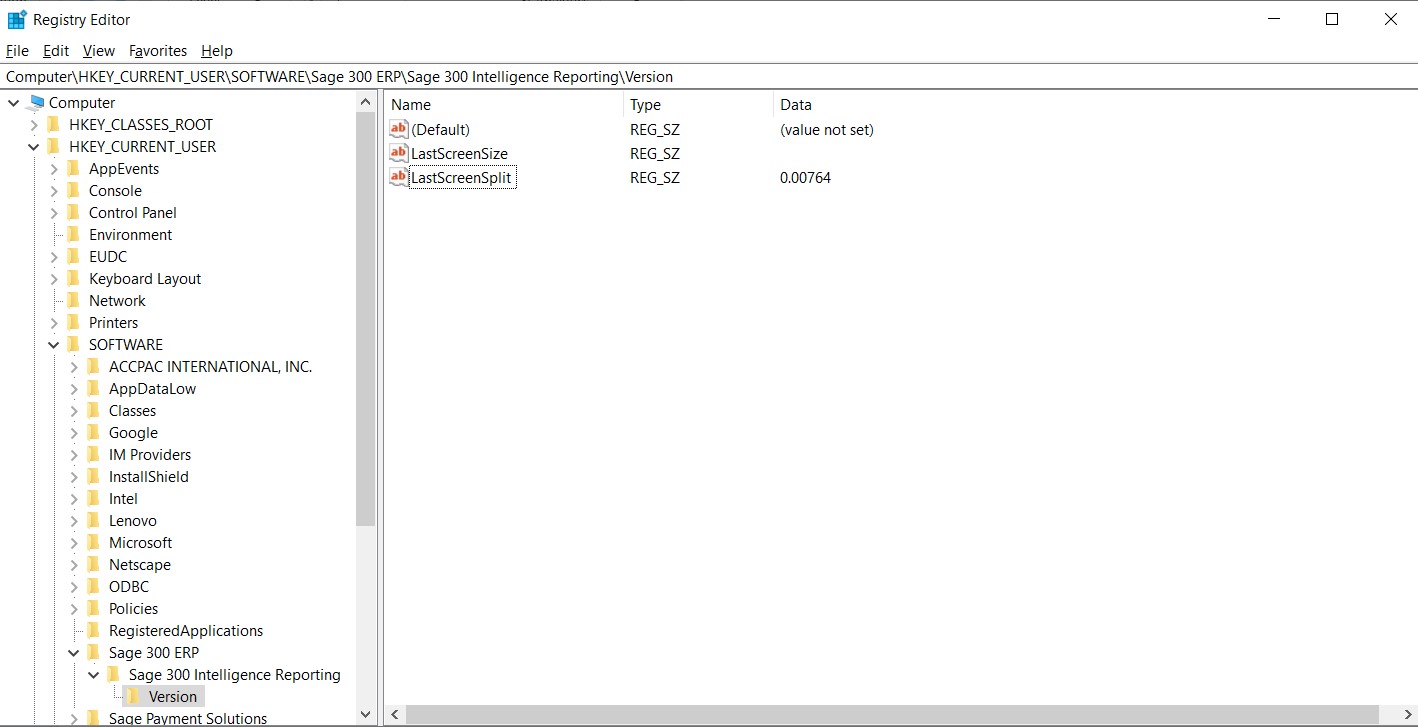Image resolution: width=1418 pixels, height=727 pixels.
Task: Click the Policies folder icon
Action: [94, 608]
